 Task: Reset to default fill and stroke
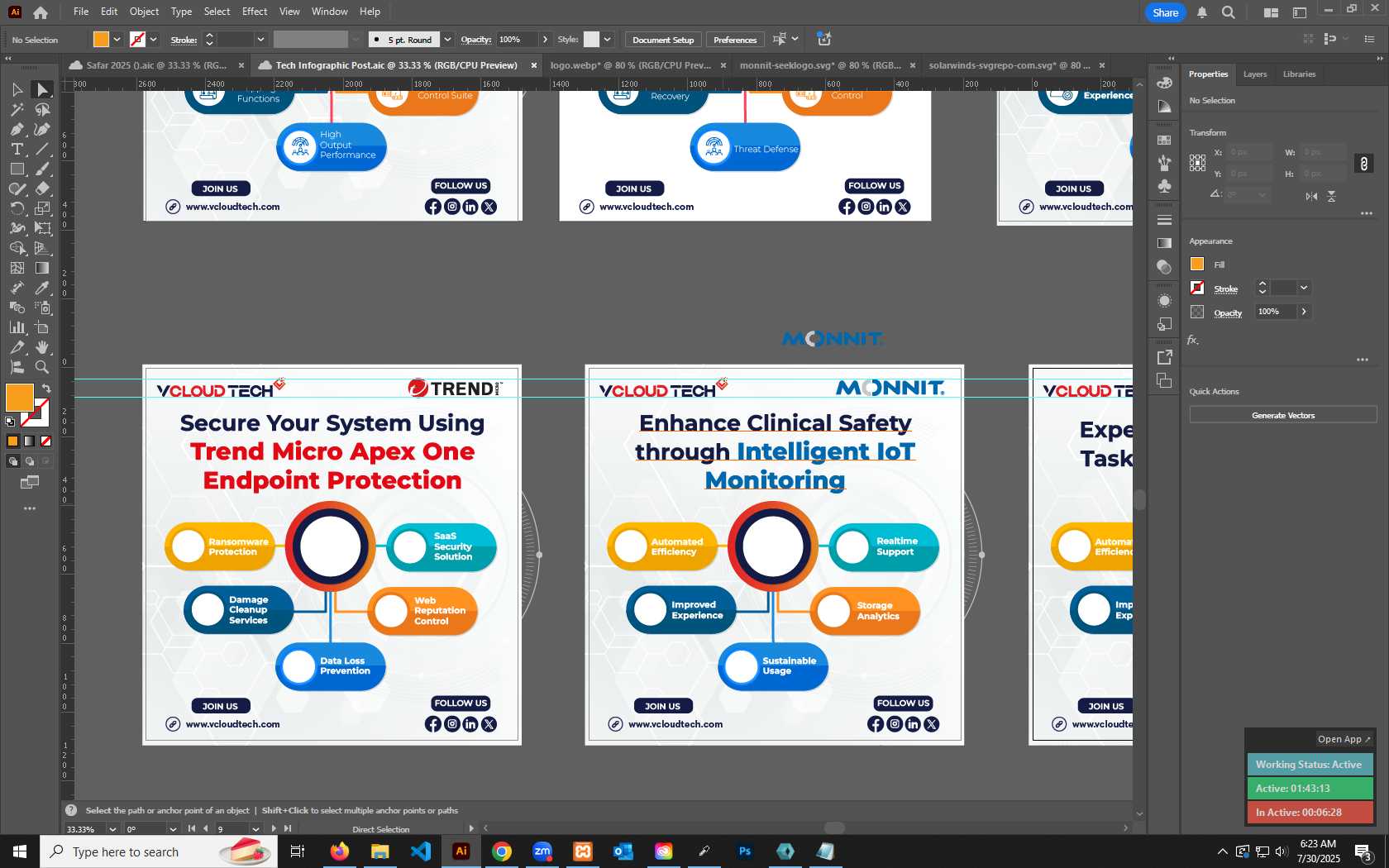point(10,422)
